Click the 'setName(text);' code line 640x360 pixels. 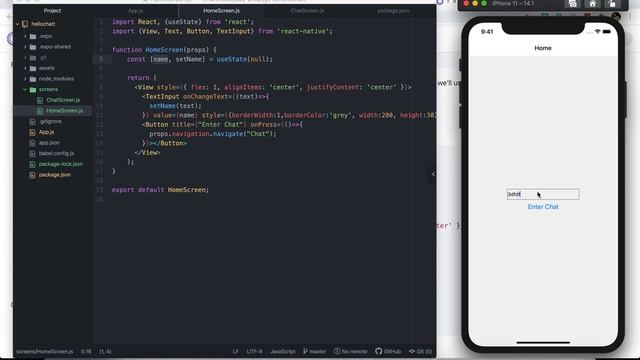click(x=175, y=106)
